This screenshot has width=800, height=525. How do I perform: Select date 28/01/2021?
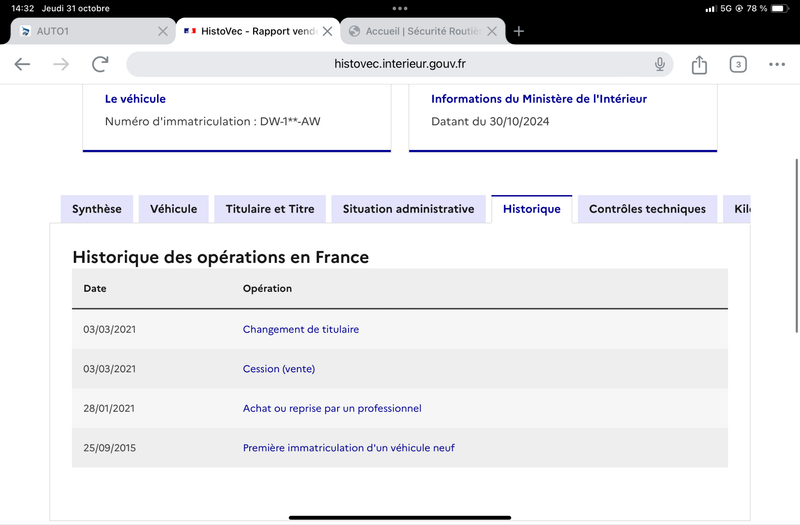coord(109,408)
